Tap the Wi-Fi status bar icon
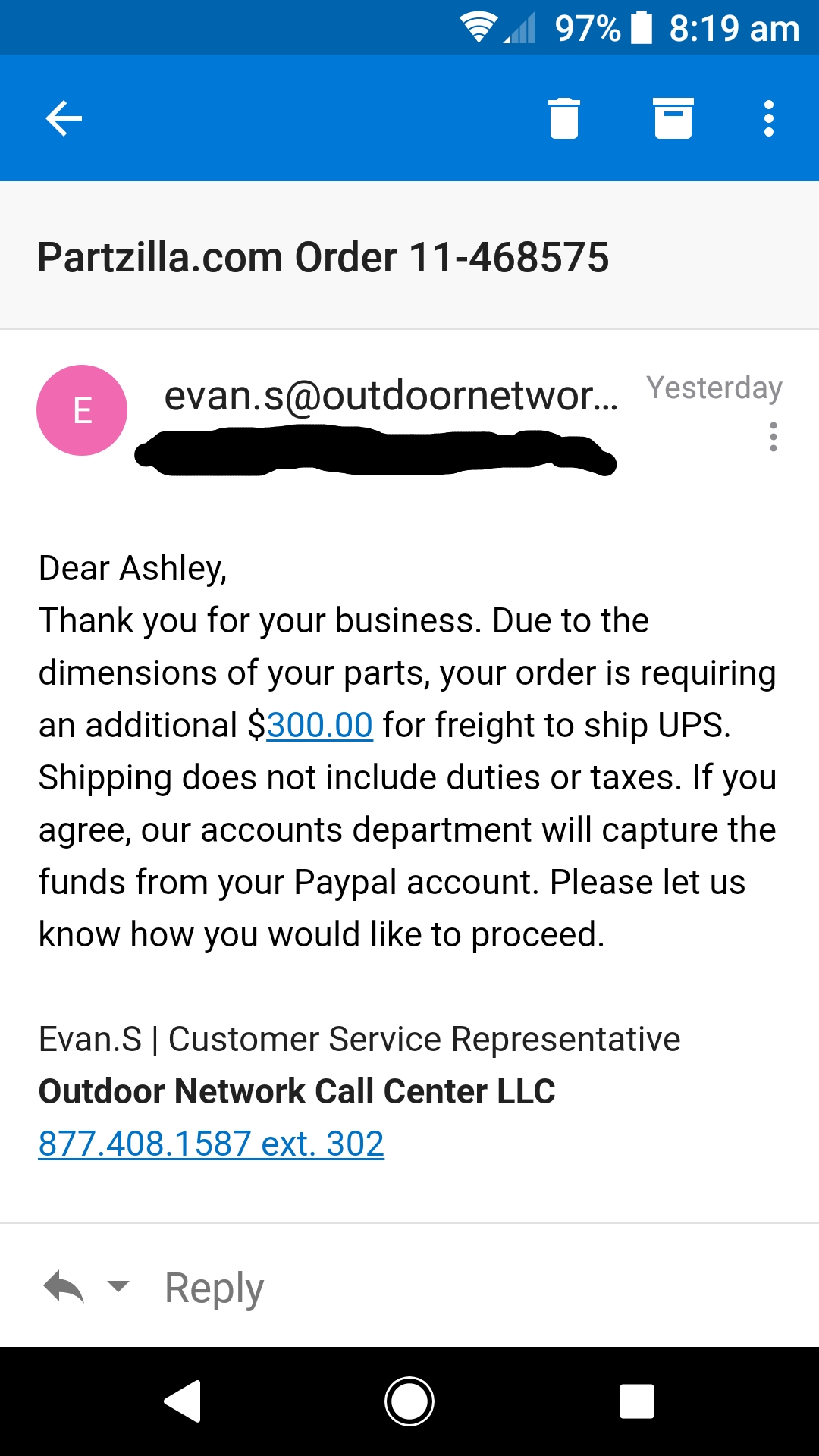The image size is (819, 1456). pos(478,28)
